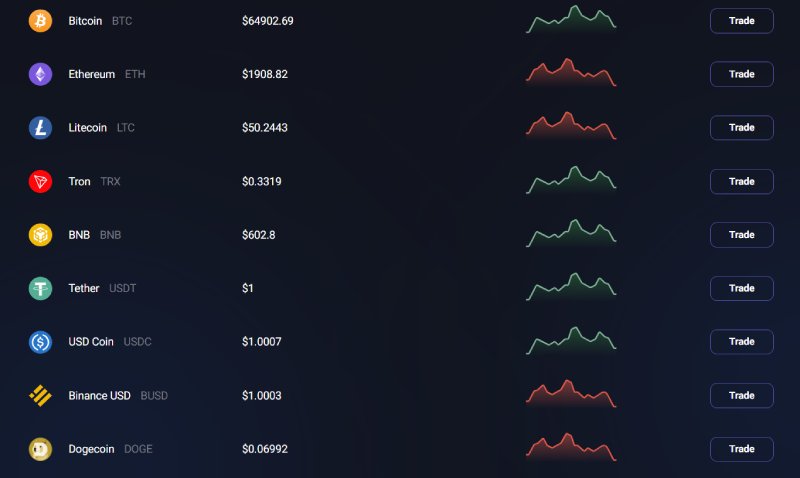This screenshot has height=478, width=800.
Task: Click the Dogecoin name label
Action: pos(91,449)
